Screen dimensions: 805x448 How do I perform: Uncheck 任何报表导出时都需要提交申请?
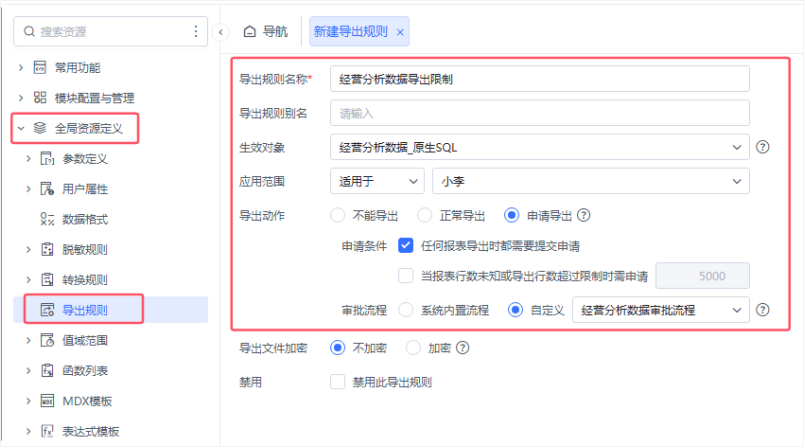406,246
